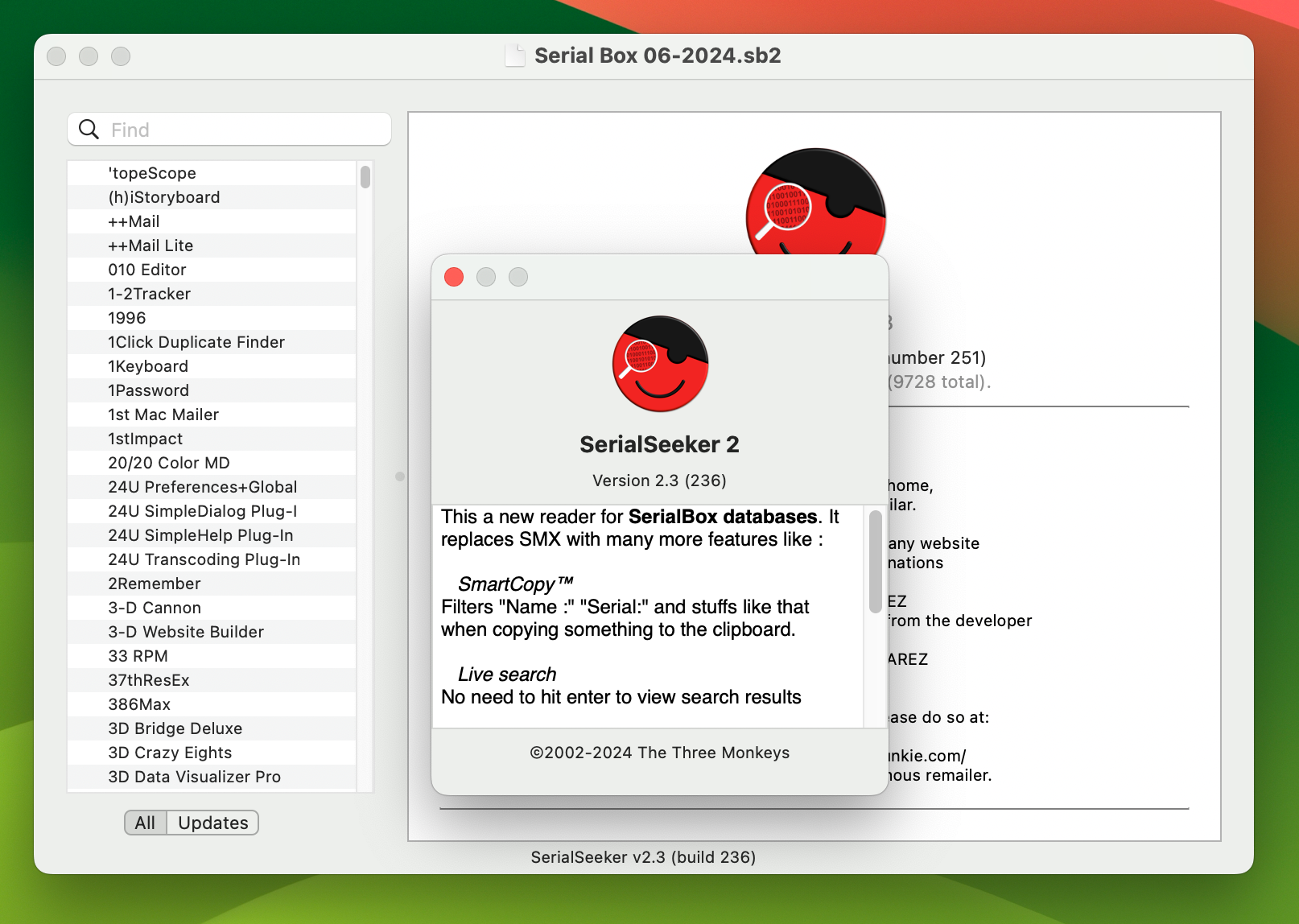This screenshot has width=1299, height=924.
Task: Select 24U Transcoding Plug-In entry
Action: click(212, 559)
